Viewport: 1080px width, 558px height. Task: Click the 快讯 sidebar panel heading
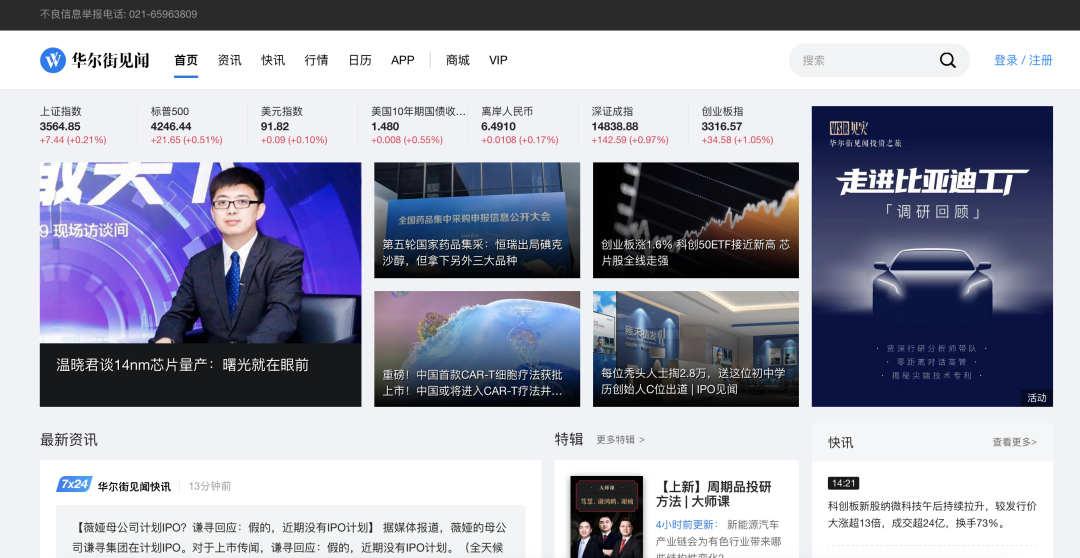coord(840,442)
